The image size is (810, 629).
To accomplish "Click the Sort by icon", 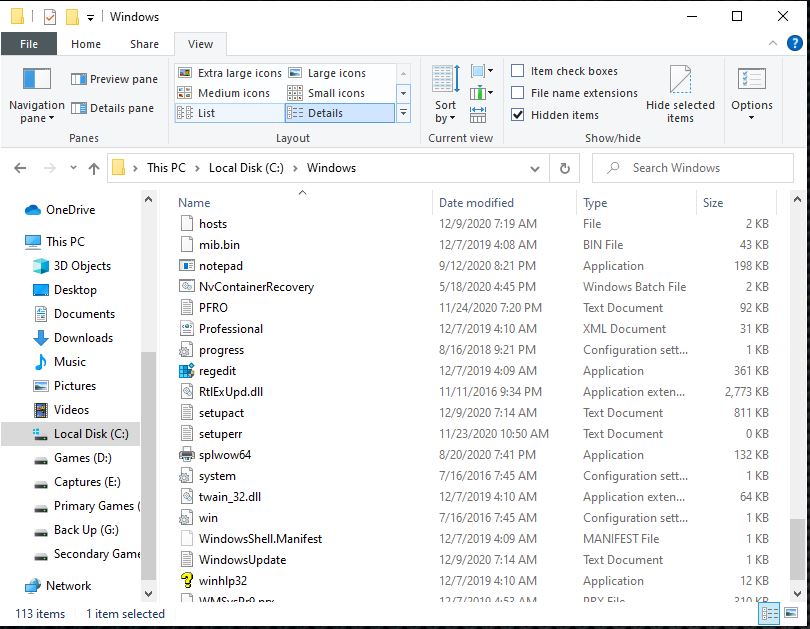I will tap(444, 90).
